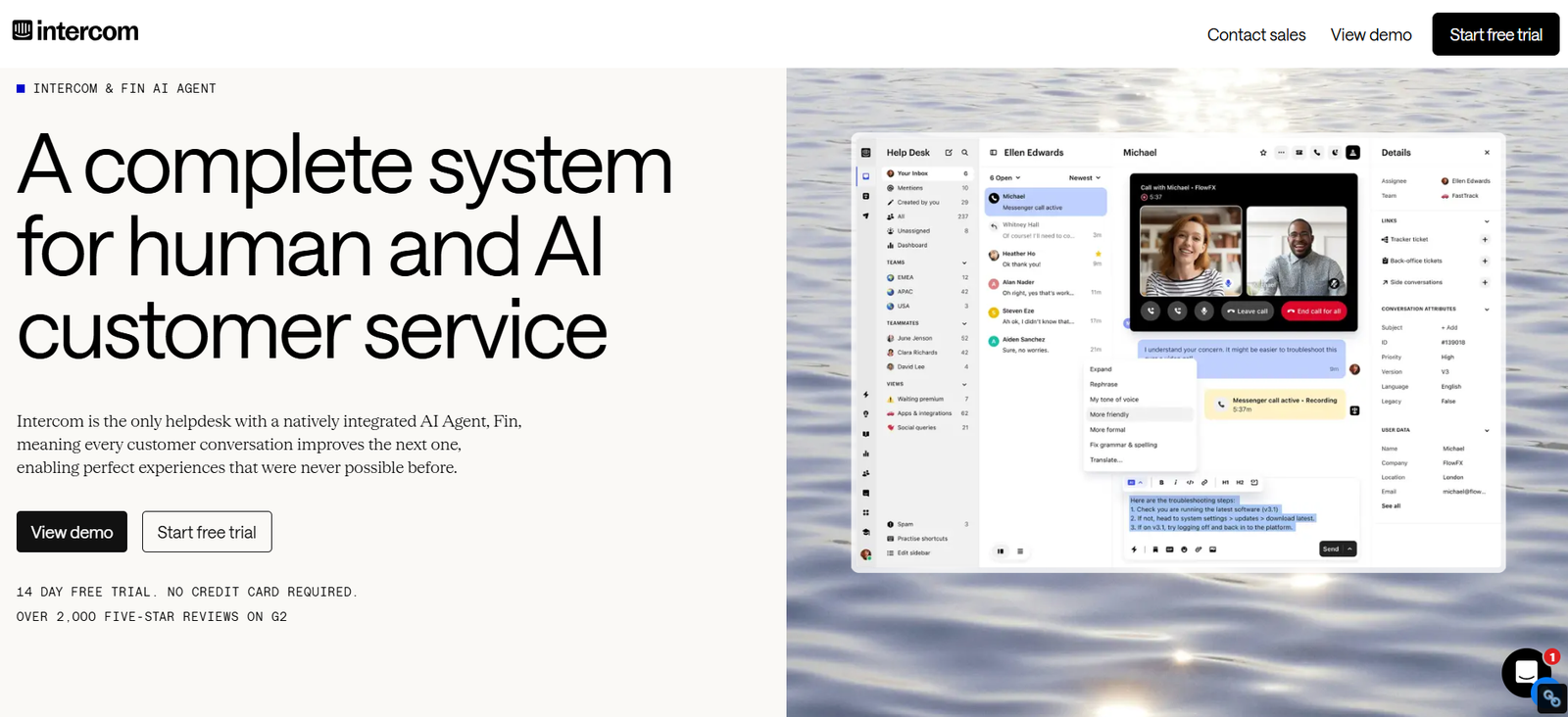Add a Back-office ticket with plus icon
This screenshot has height=717, width=1568.
tap(1485, 261)
